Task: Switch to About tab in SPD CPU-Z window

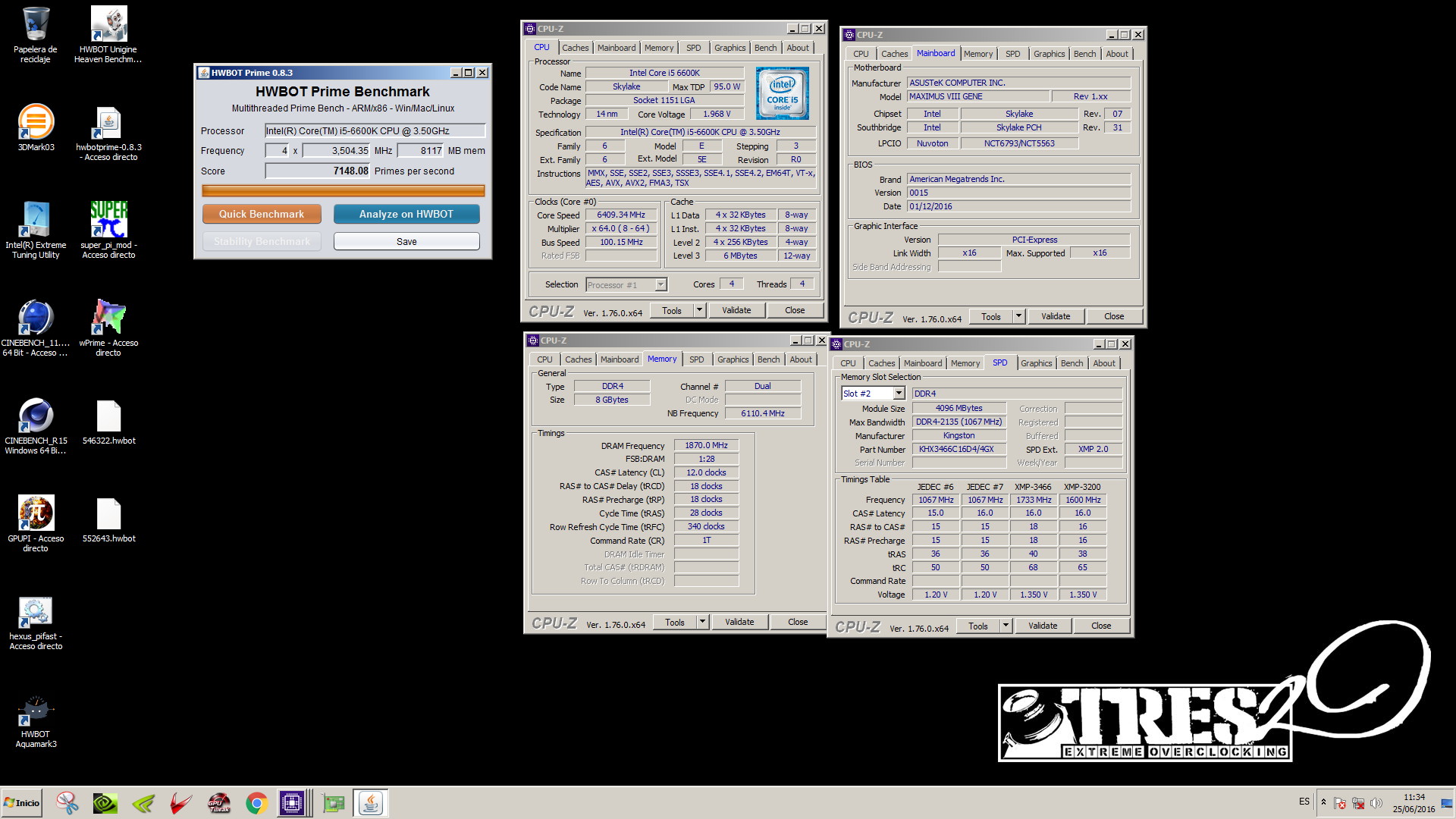Action: [x=1104, y=363]
